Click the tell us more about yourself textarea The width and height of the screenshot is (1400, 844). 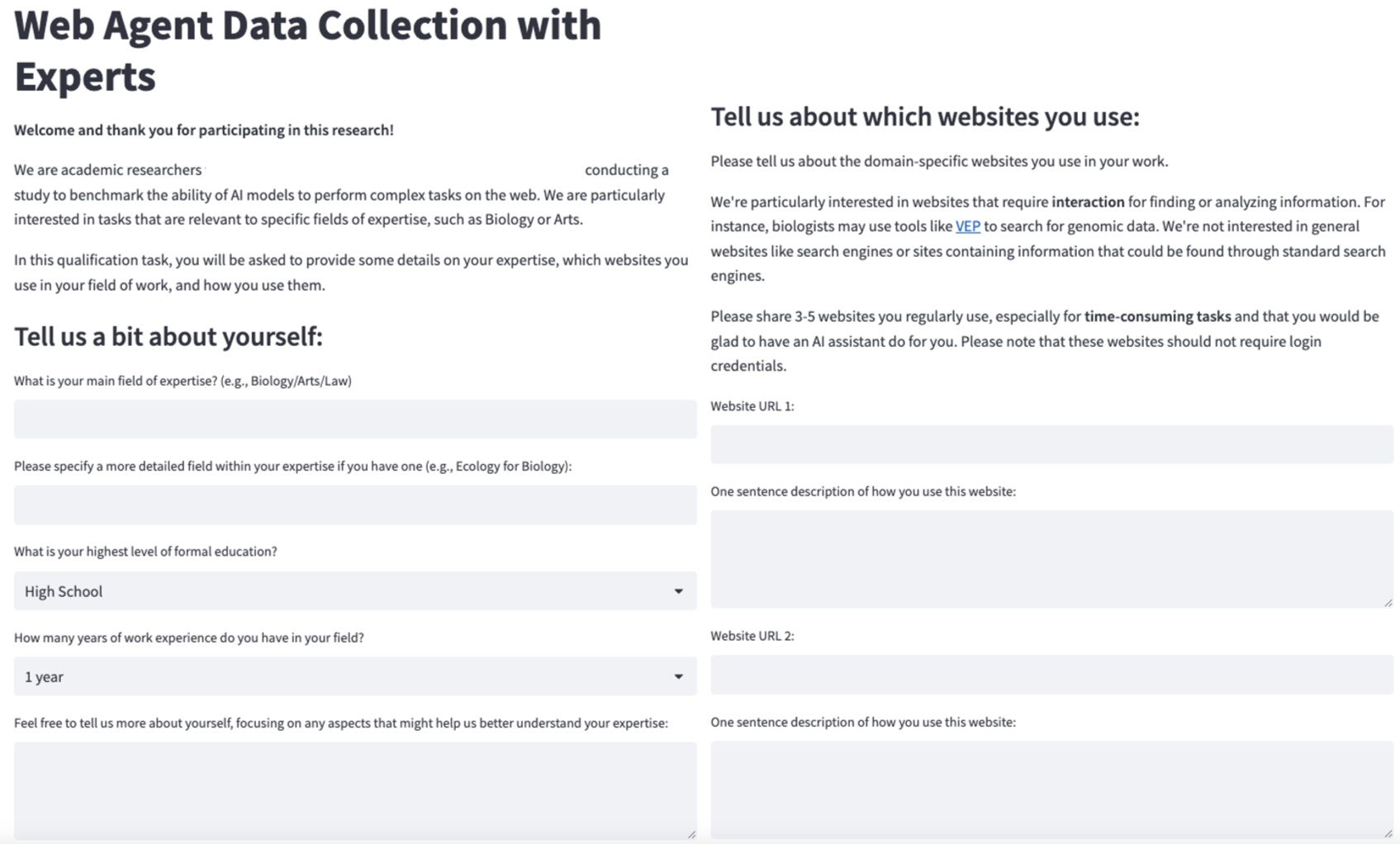coord(355,789)
